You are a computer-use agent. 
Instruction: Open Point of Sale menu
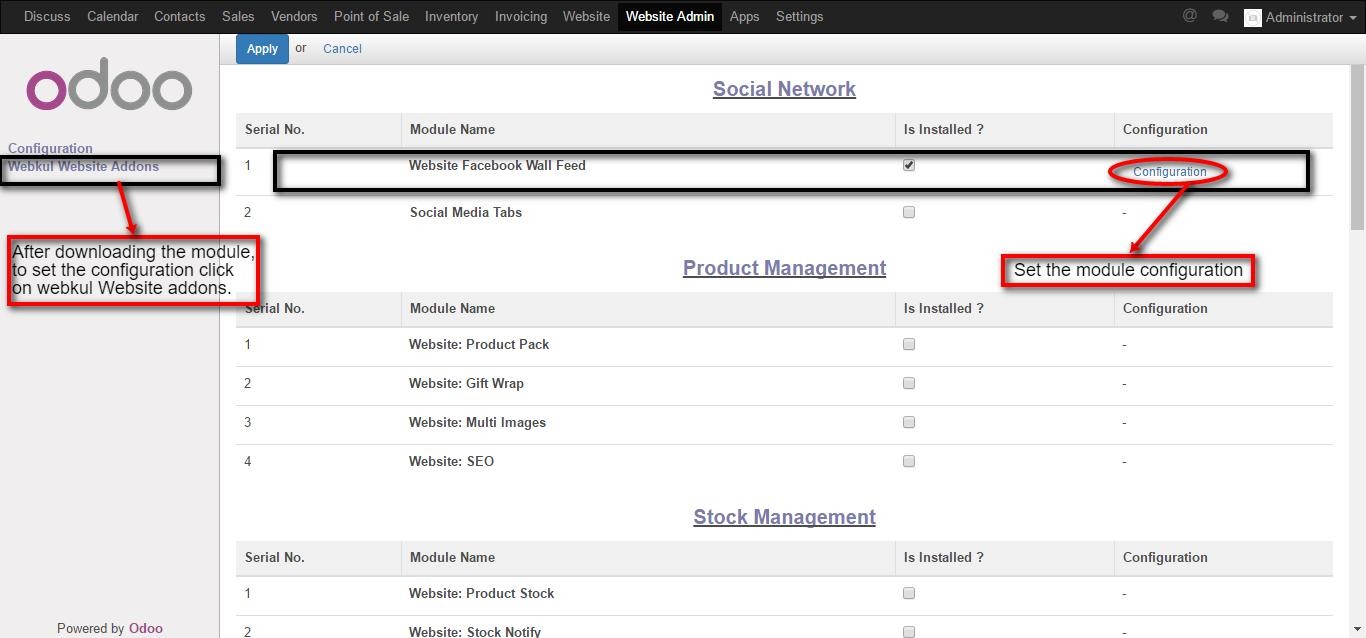coord(371,16)
